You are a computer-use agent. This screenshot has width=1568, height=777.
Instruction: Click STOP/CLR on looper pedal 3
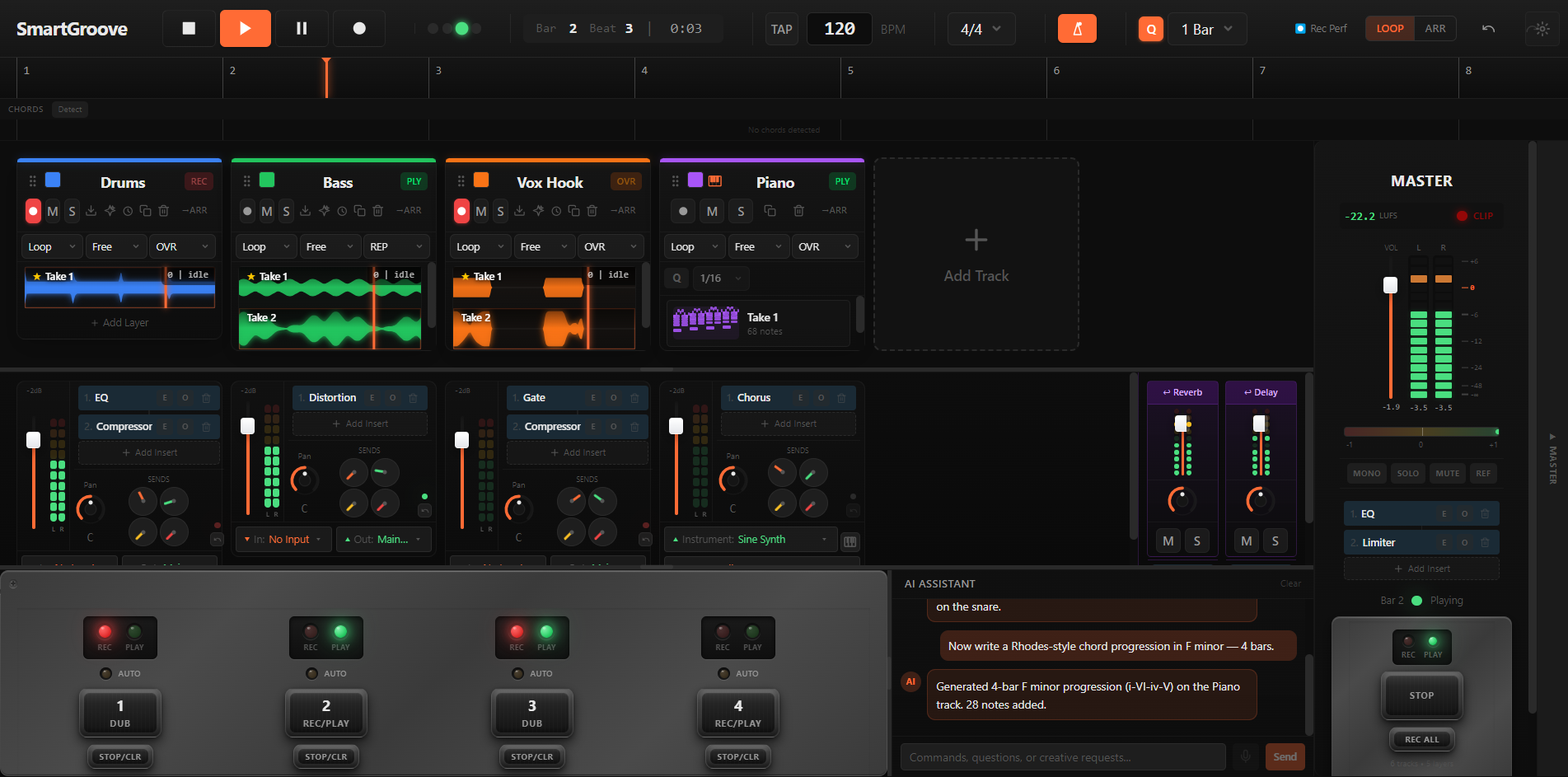(x=532, y=756)
